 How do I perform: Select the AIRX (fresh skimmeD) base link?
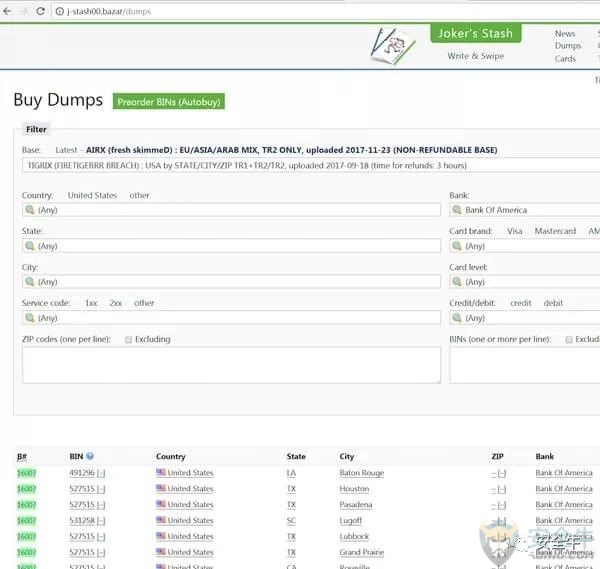tap(292, 150)
